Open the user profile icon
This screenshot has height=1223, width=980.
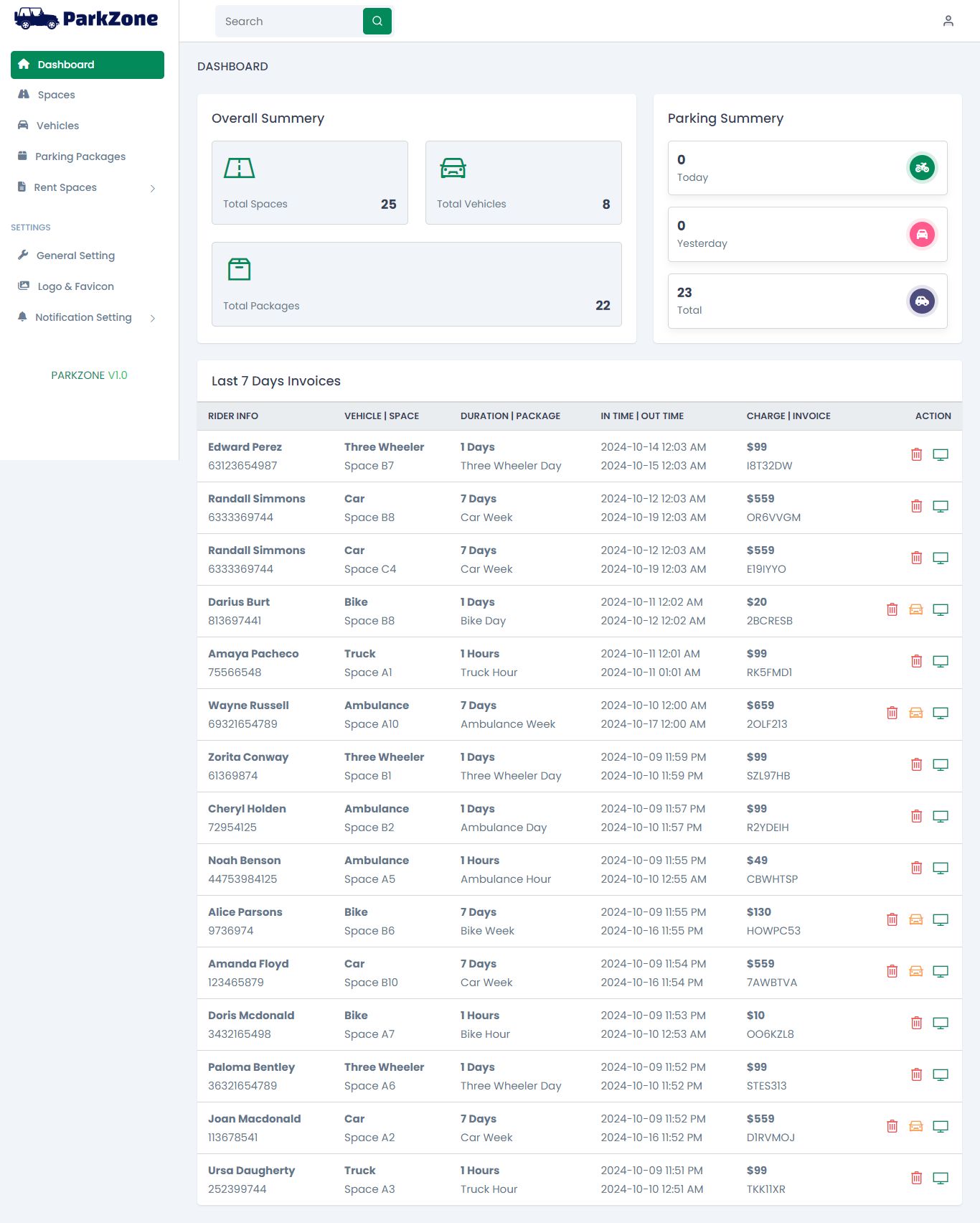tap(948, 22)
